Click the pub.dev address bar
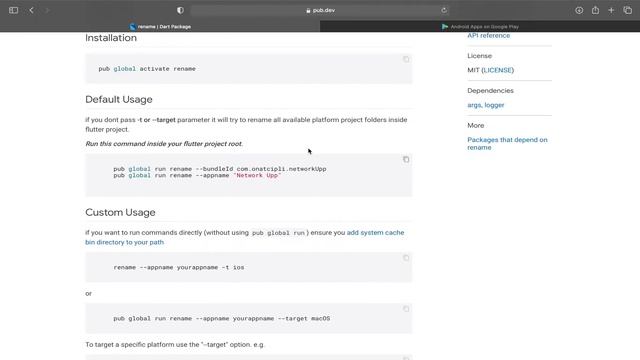640x360 pixels. [320, 10]
